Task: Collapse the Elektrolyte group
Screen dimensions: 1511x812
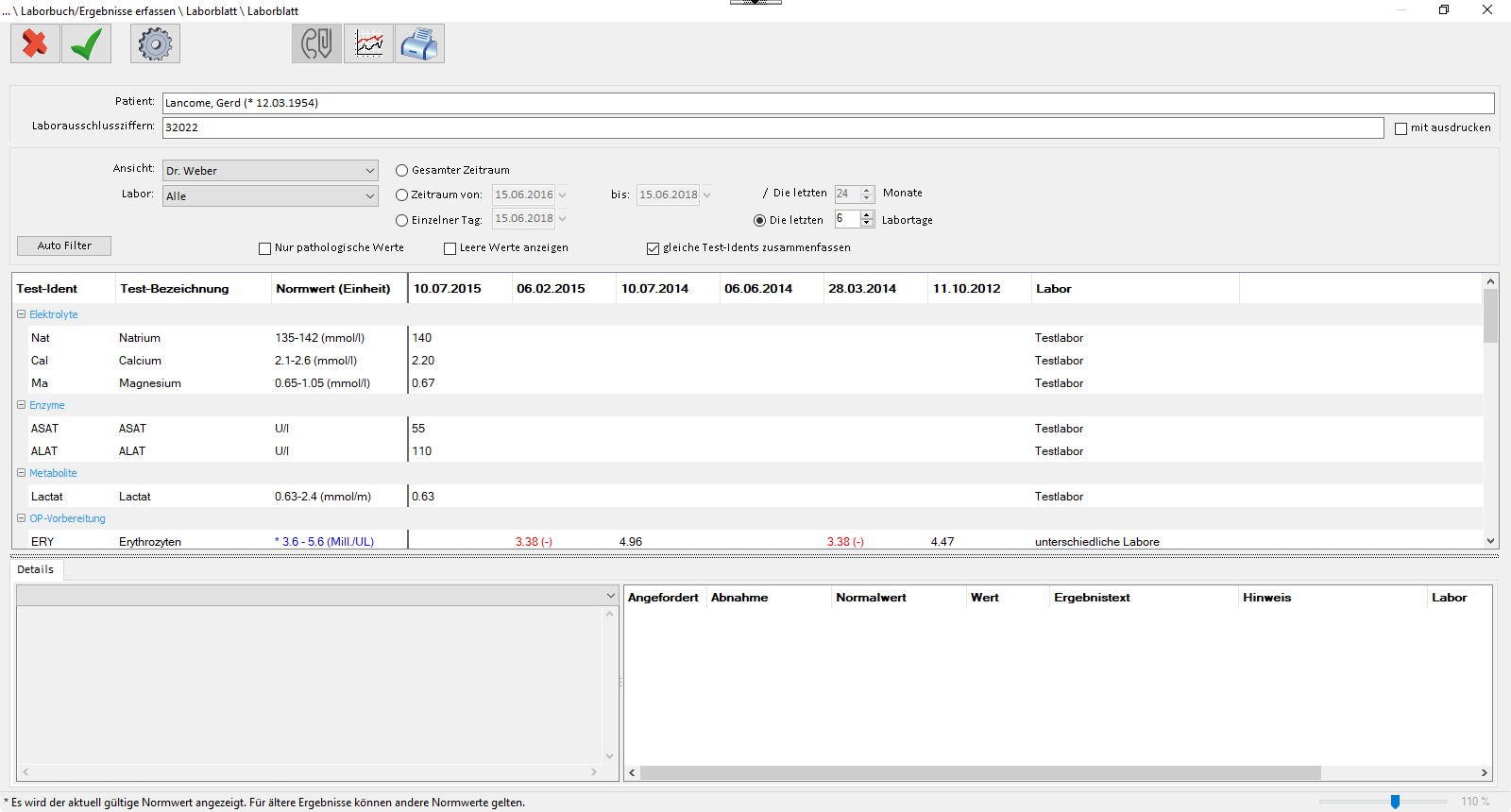Action: click(x=22, y=314)
